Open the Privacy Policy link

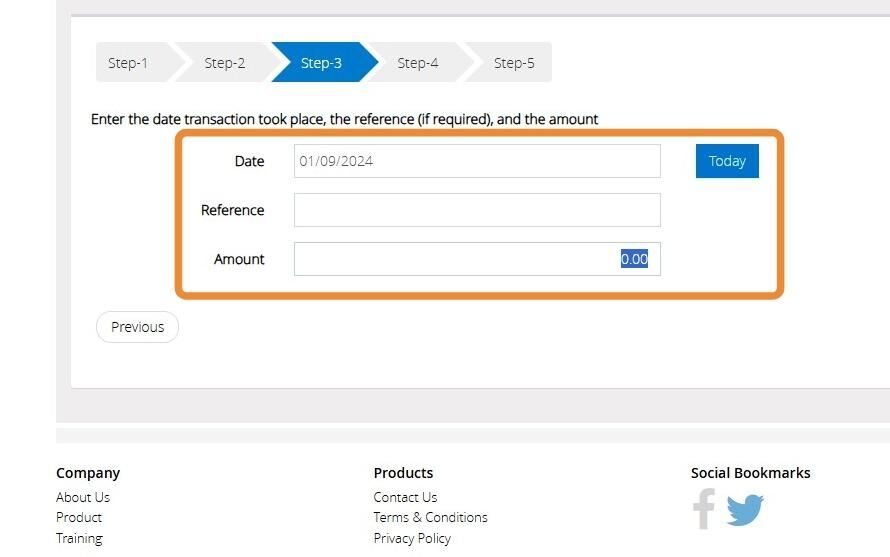(x=412, y=538)
